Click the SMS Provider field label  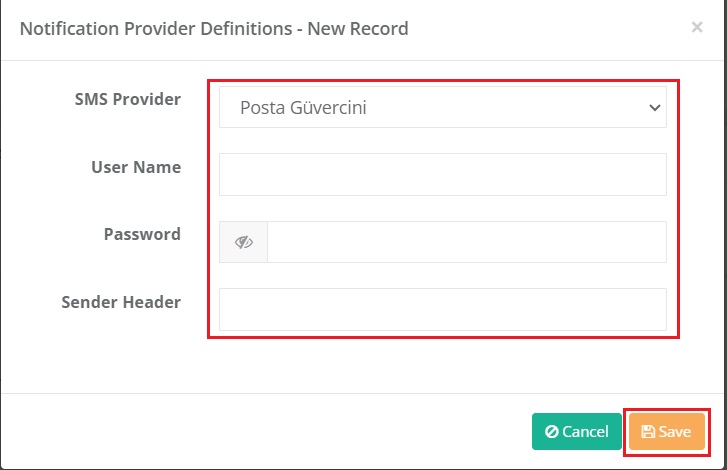point(127,99)
